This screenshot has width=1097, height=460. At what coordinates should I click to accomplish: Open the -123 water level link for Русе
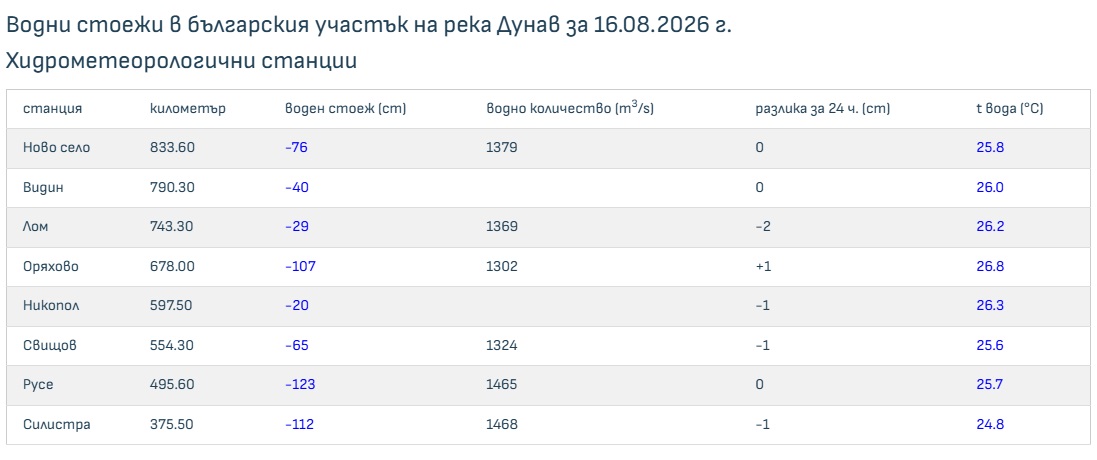(x=300, y=384)
